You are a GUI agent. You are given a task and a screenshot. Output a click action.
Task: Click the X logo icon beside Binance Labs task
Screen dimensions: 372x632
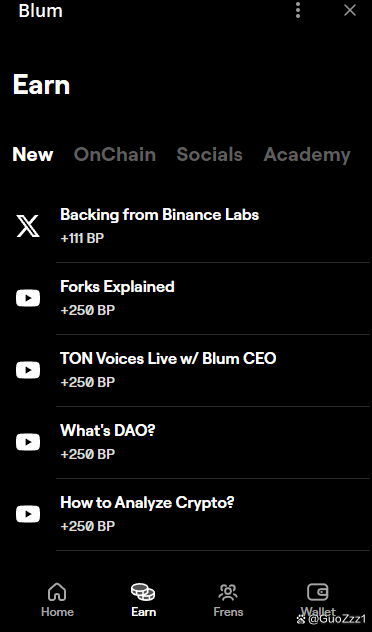tap(28, 226)
